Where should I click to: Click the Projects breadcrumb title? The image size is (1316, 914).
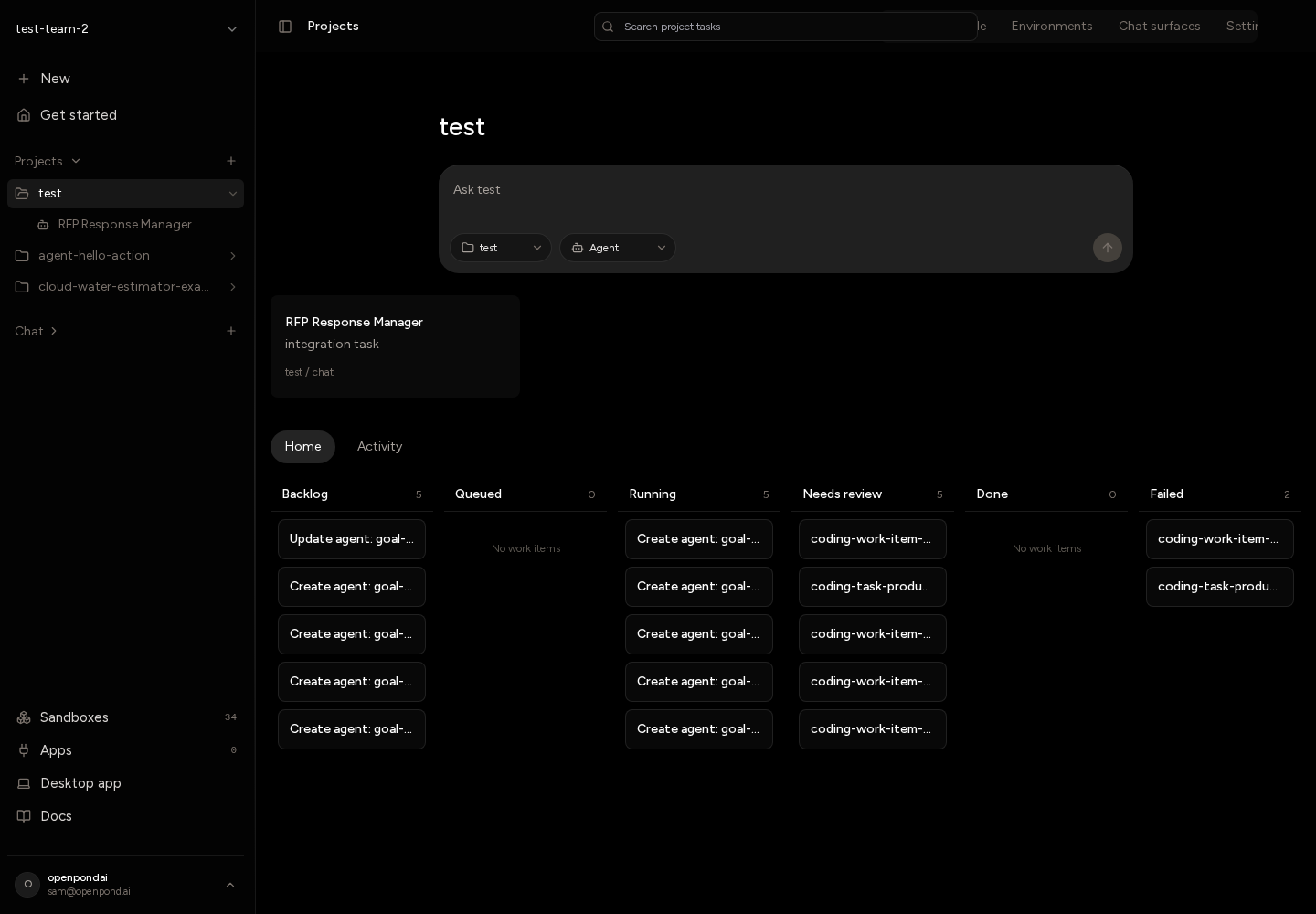[333, 27]
